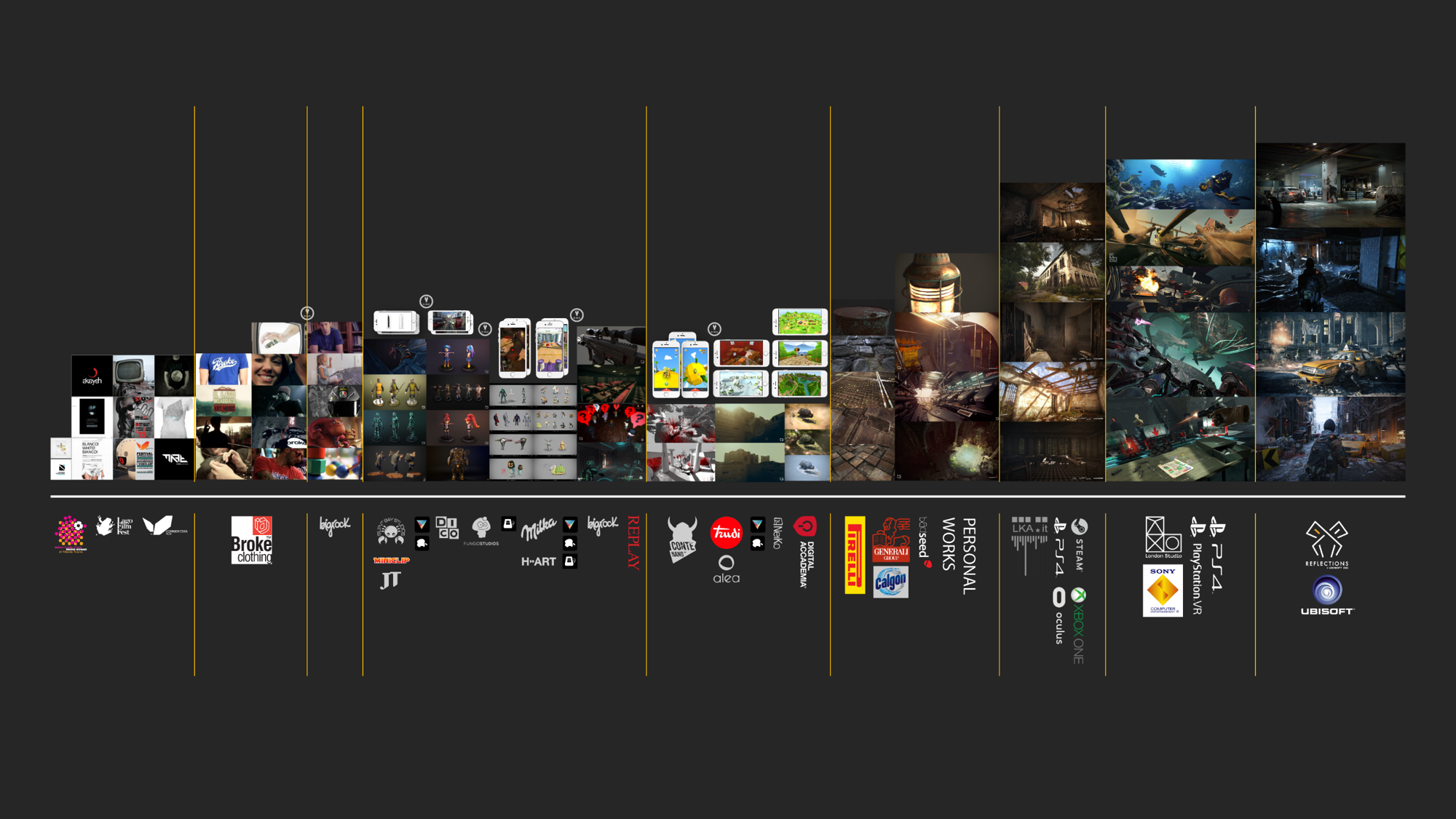
Task: Click the Formentera wing-shaped logo
Action: tap(165, 526)
